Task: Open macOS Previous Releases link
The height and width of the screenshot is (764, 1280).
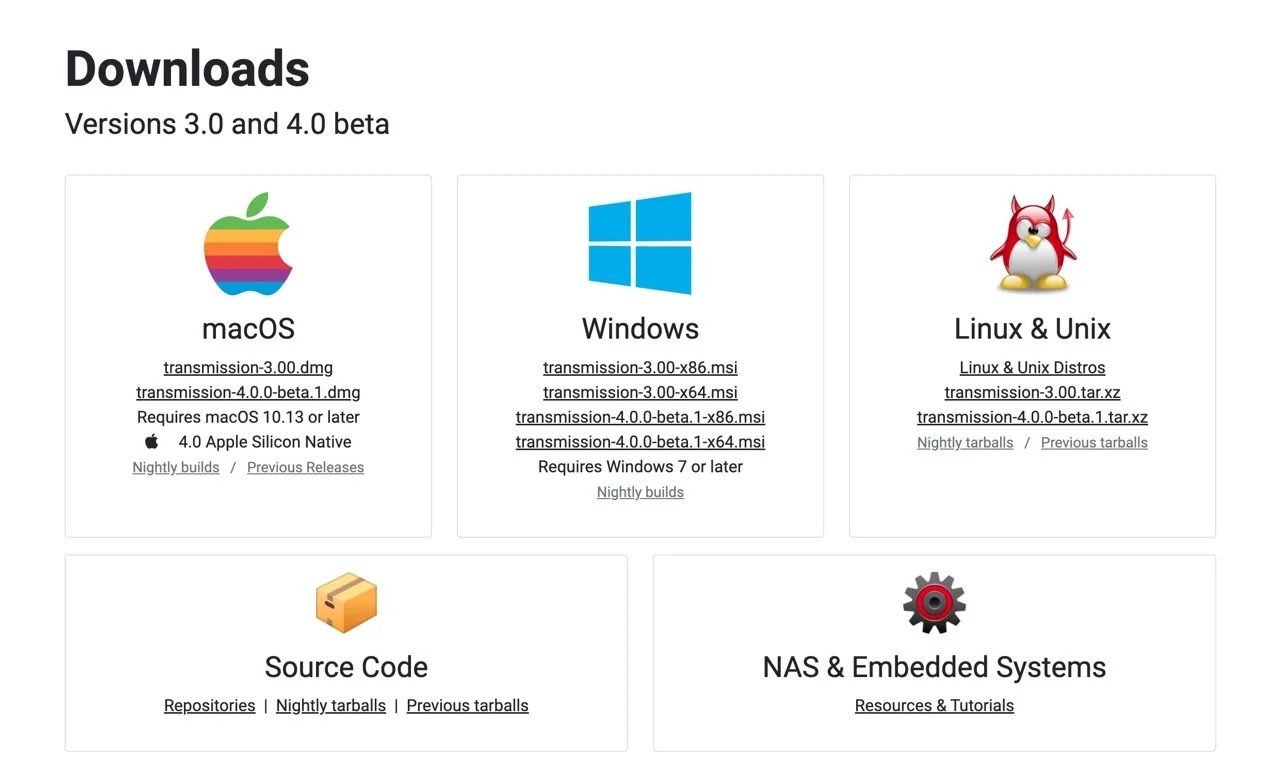Action: point(305,468)
